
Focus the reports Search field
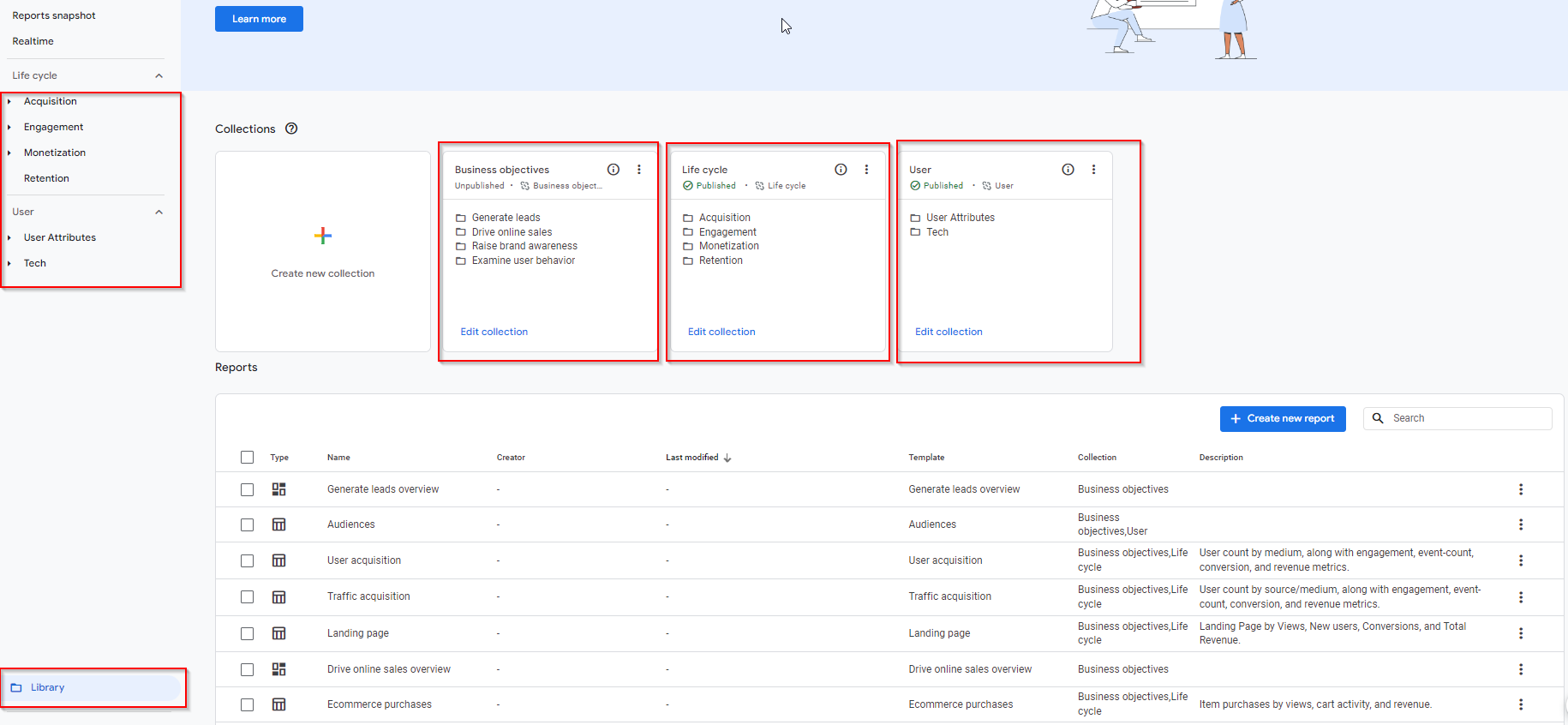coord(1467,418)
